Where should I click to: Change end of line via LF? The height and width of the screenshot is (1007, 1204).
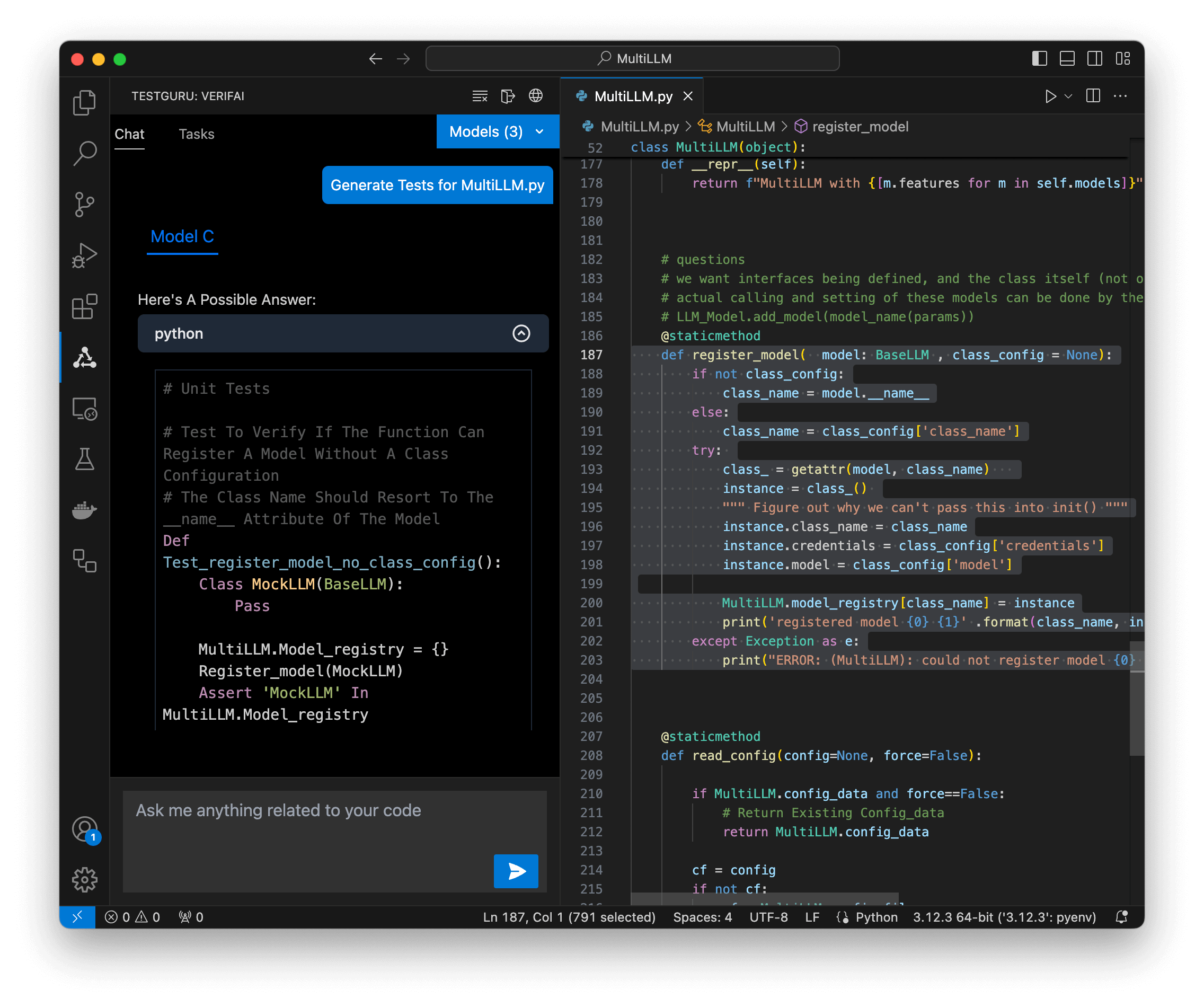(x=812, y=917)
